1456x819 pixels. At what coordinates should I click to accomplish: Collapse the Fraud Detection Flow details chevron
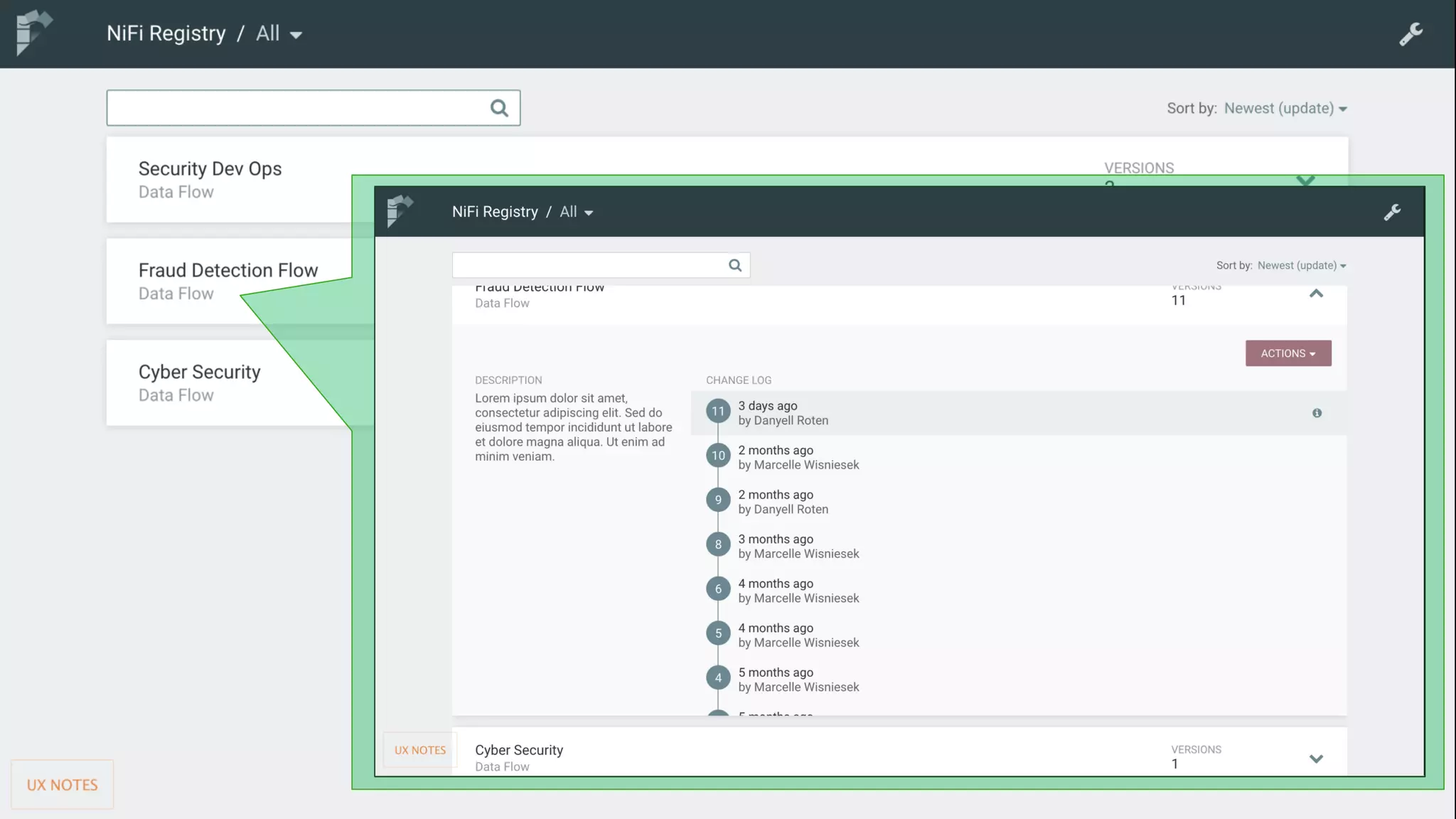1316,294
